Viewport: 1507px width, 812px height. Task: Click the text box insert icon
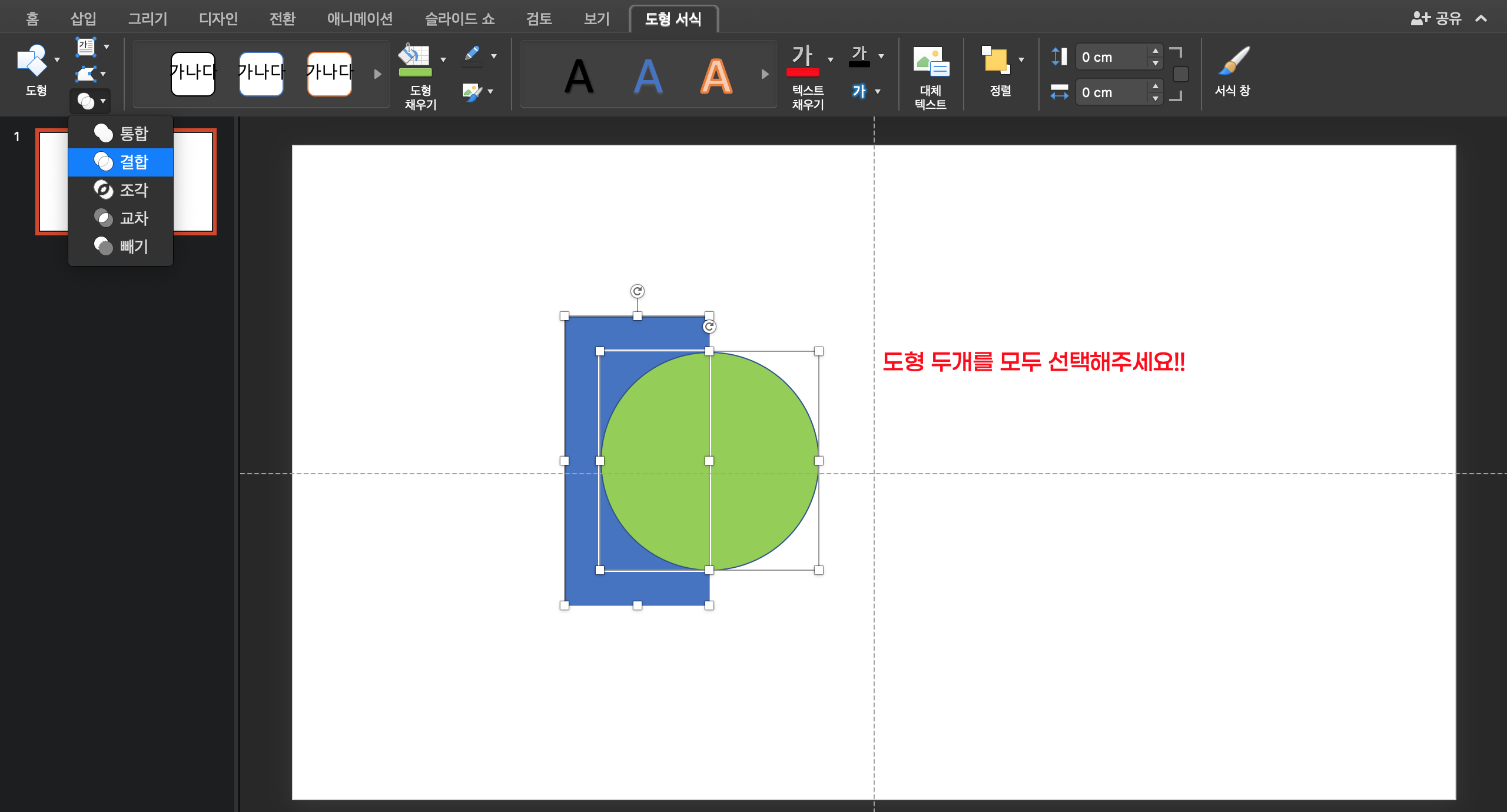[86, 46]
